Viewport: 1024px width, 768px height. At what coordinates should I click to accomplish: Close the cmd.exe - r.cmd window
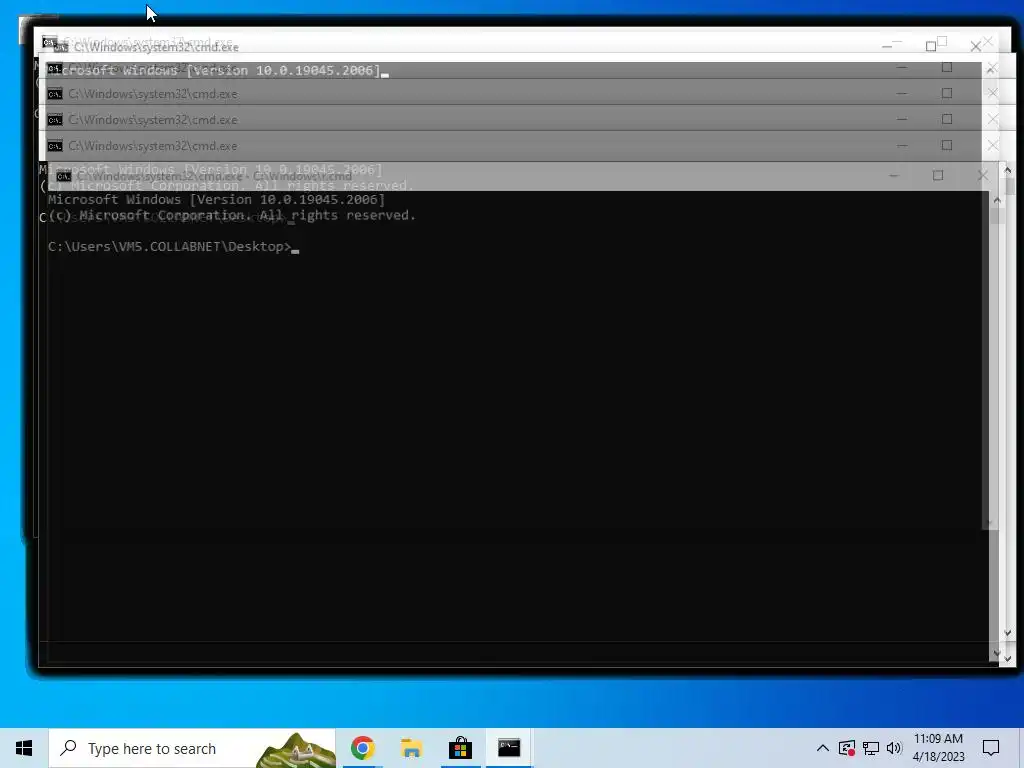(x=982, y=176)
